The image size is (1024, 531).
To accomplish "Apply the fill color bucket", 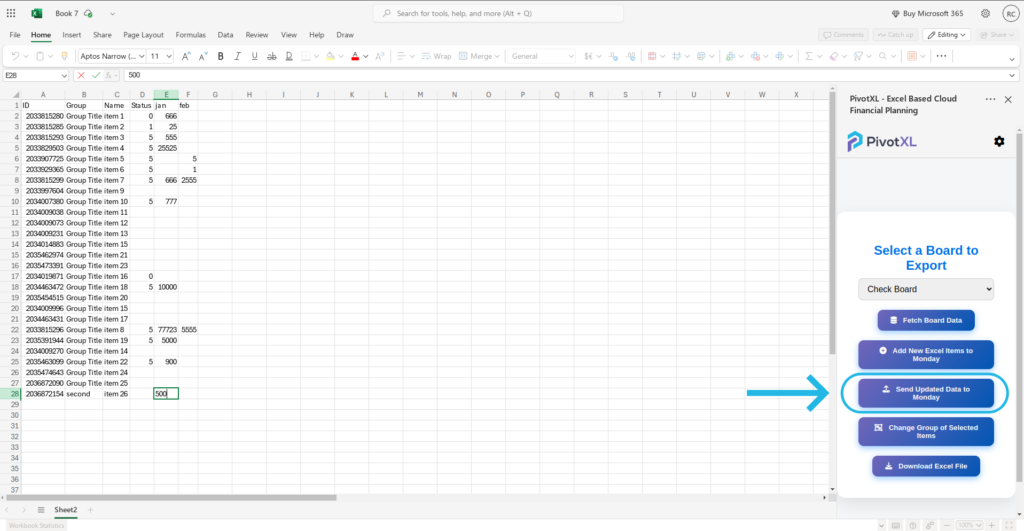I will coord(330,56).
